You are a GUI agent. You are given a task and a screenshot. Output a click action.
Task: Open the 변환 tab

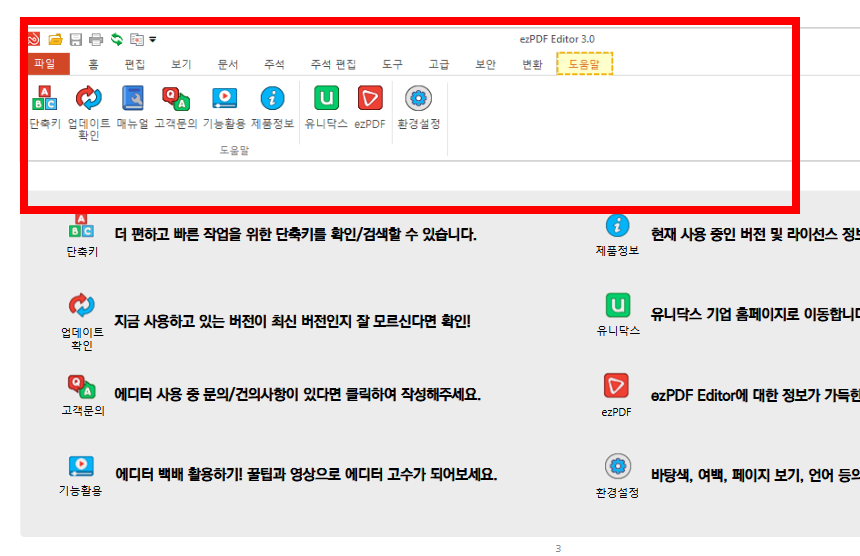(532, 64)
